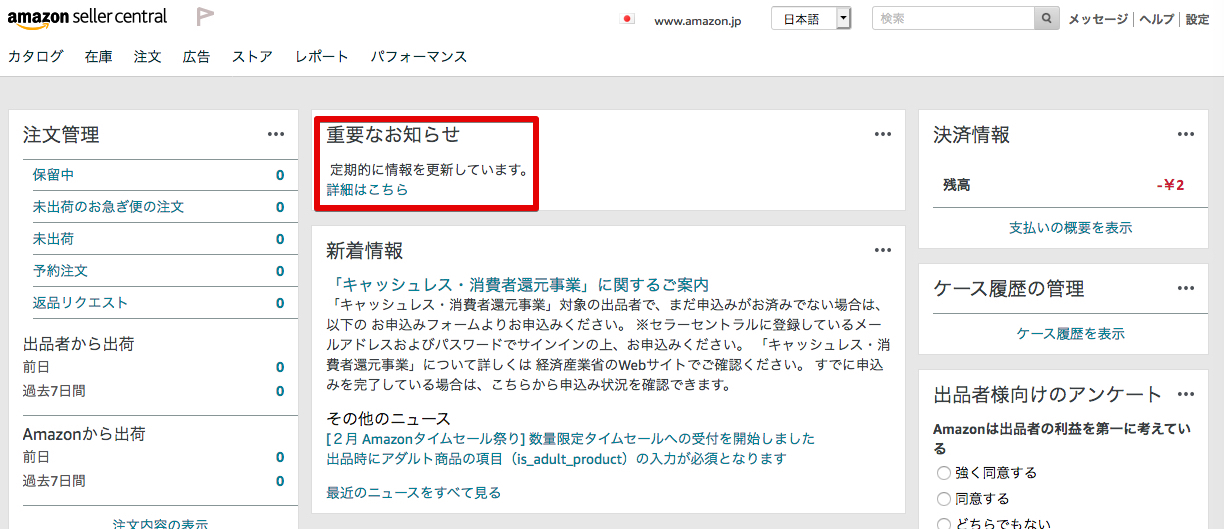Open options menu on 決済情報 widget
The image size is (1224, 529).
tap(1186, 134)
